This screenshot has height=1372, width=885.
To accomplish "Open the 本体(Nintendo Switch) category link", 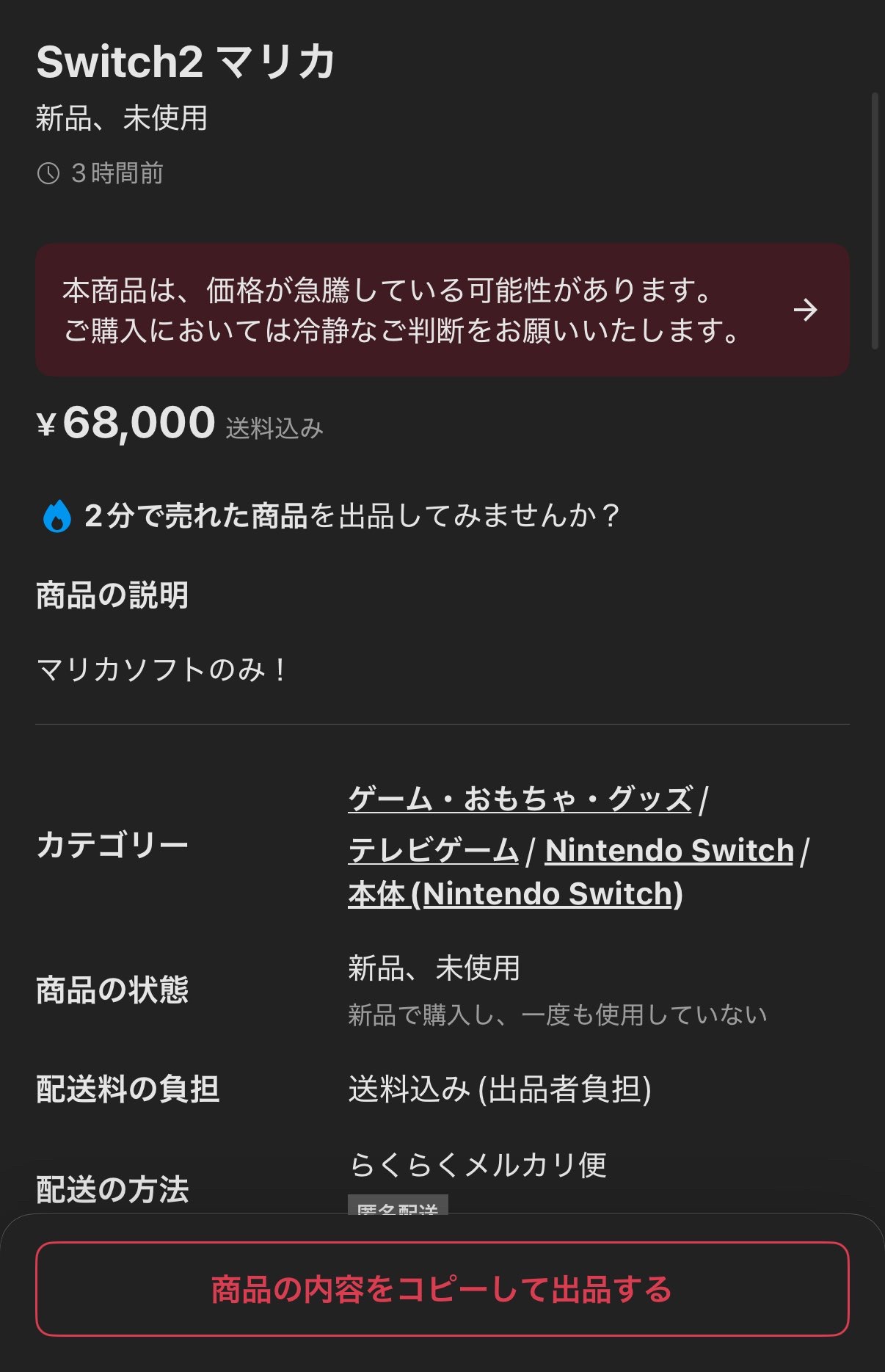I will [515, 894].
